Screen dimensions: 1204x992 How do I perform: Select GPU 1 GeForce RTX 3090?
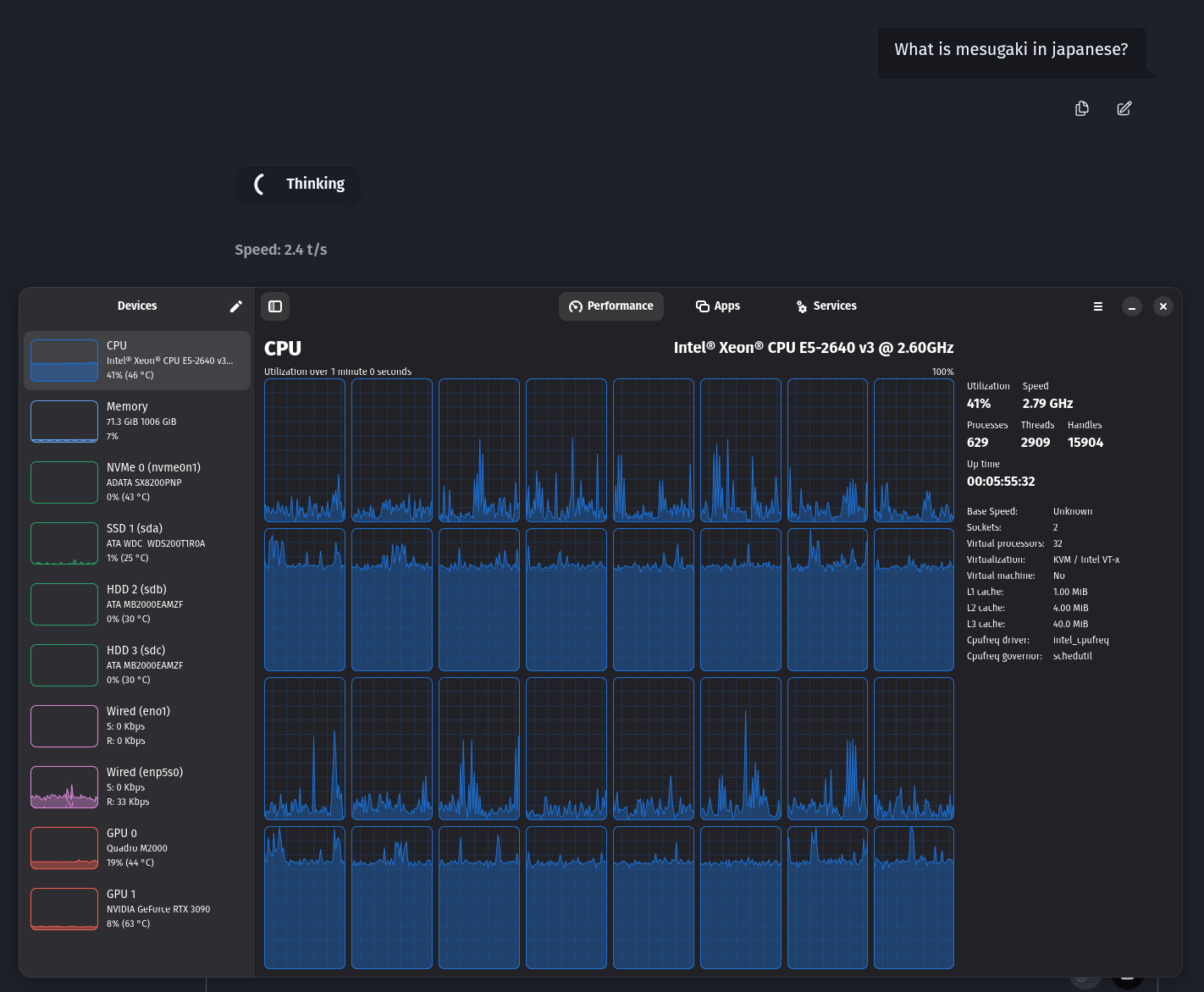(x=137, y=909)
